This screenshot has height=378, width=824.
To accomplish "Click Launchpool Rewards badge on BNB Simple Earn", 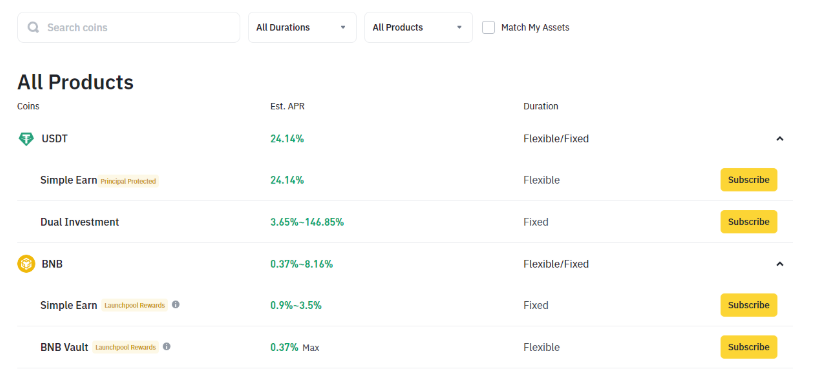I will coord(135,305).
